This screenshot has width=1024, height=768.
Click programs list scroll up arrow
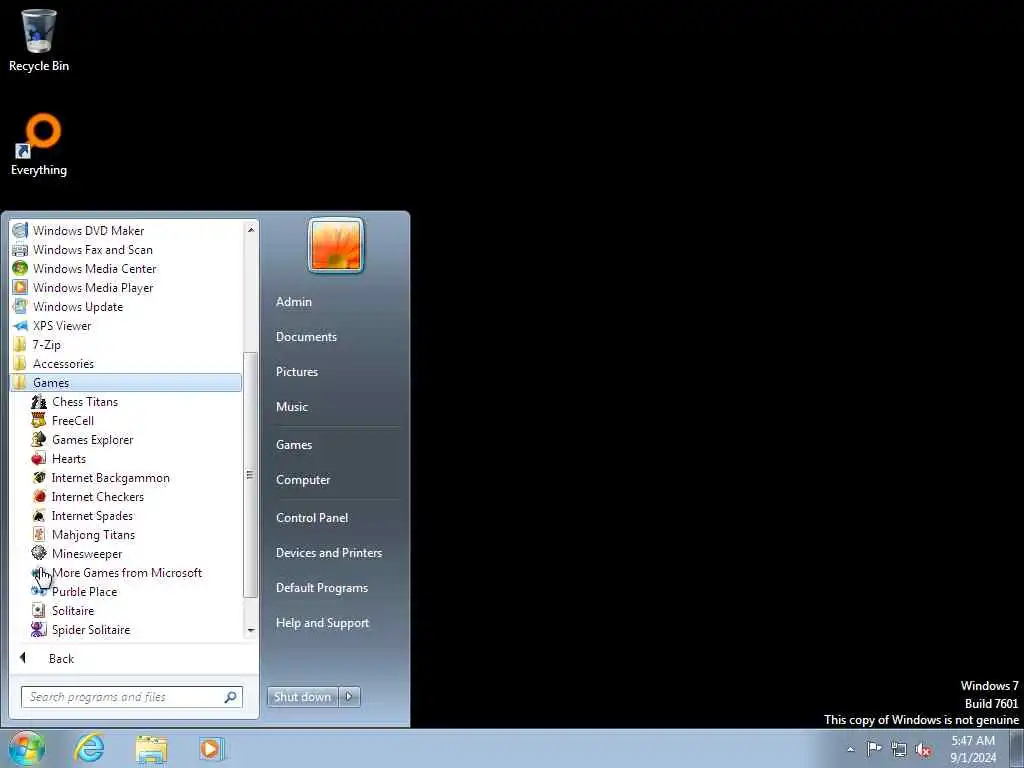[x=251, y=229]
